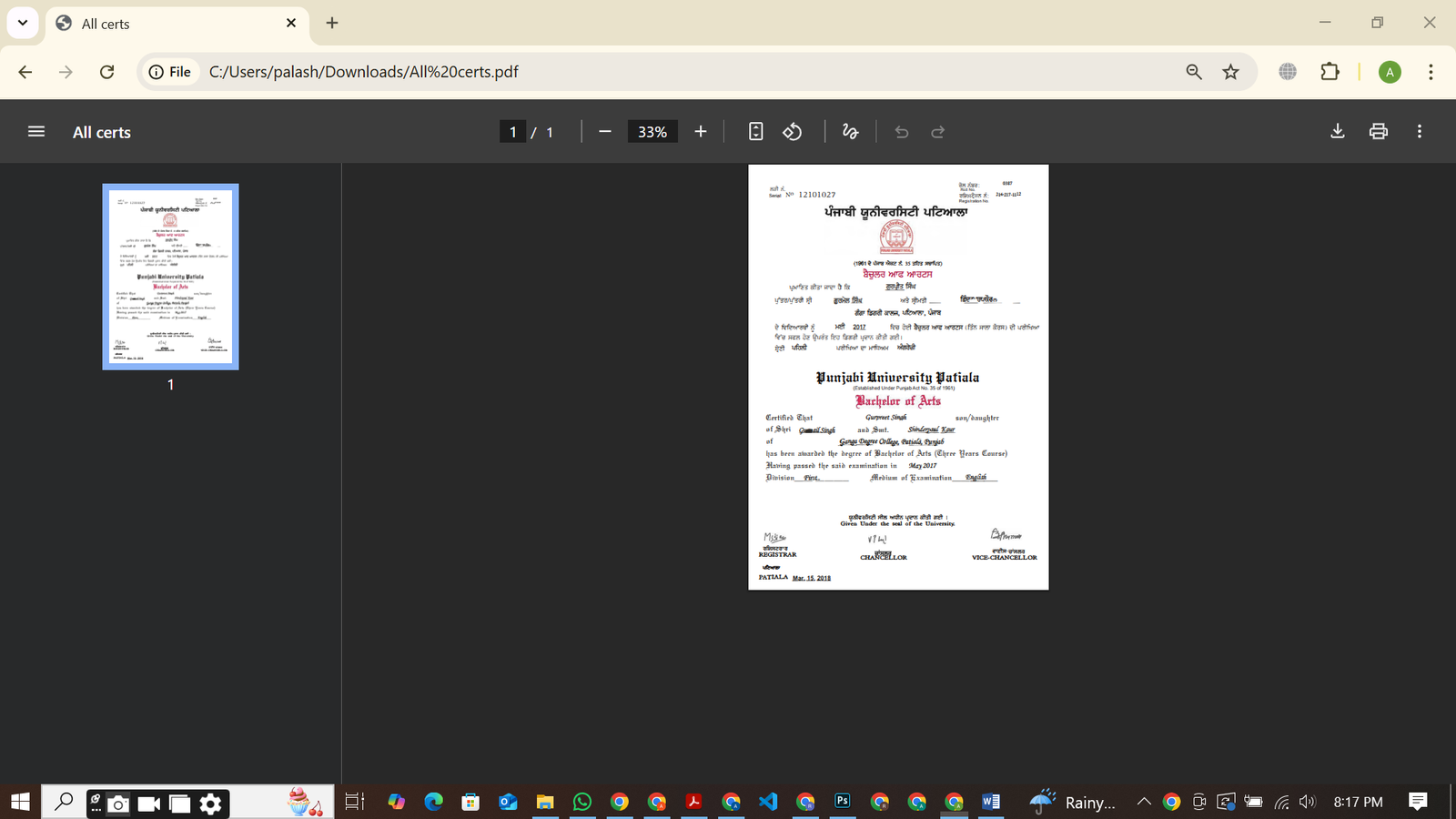This screenshot has width=1456, height=819.
Task: Open Microsoft Word from taskbar
Action: 991,802
